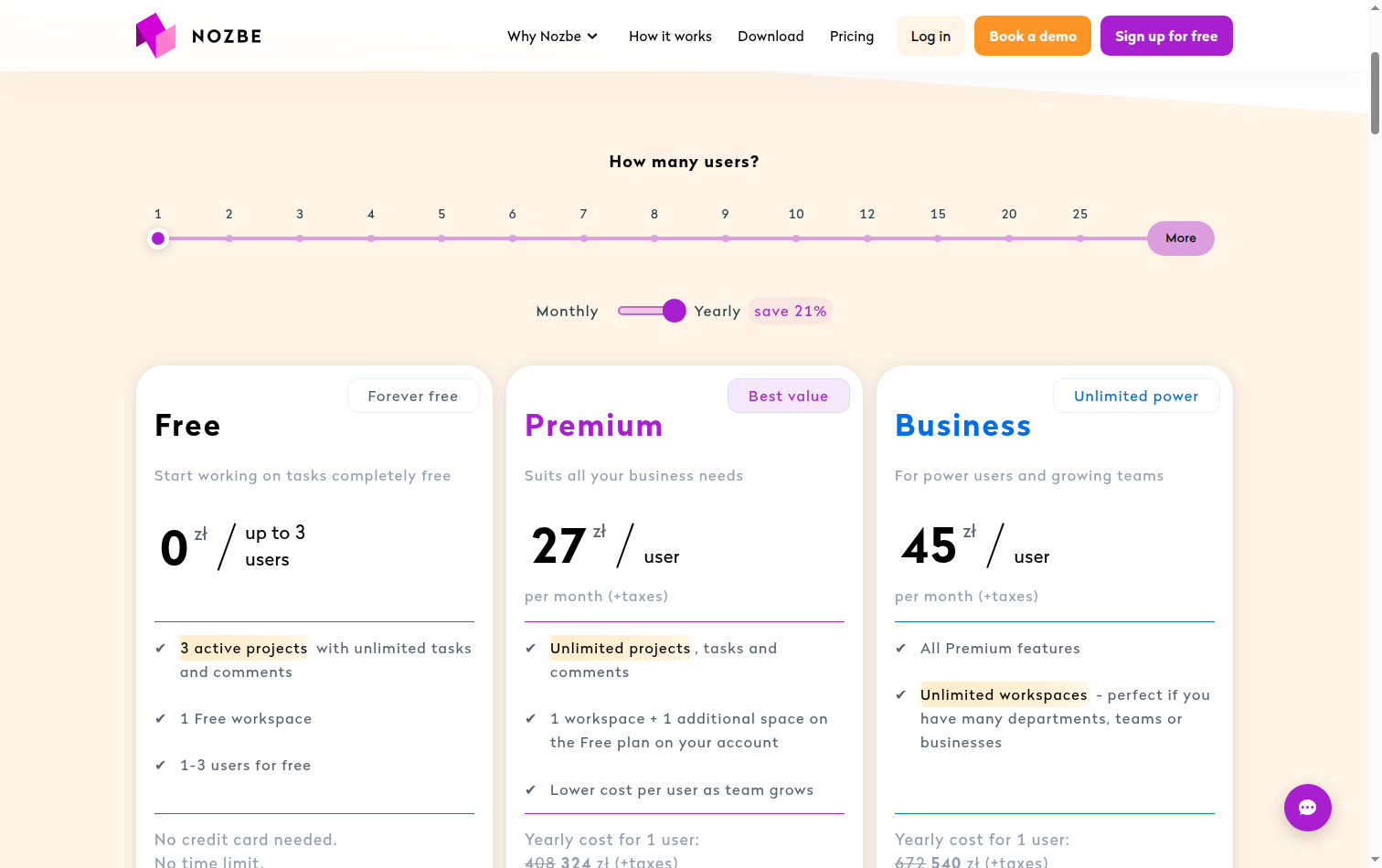
Task: Click the slider handle at 1 user
Action: point(158,238)
